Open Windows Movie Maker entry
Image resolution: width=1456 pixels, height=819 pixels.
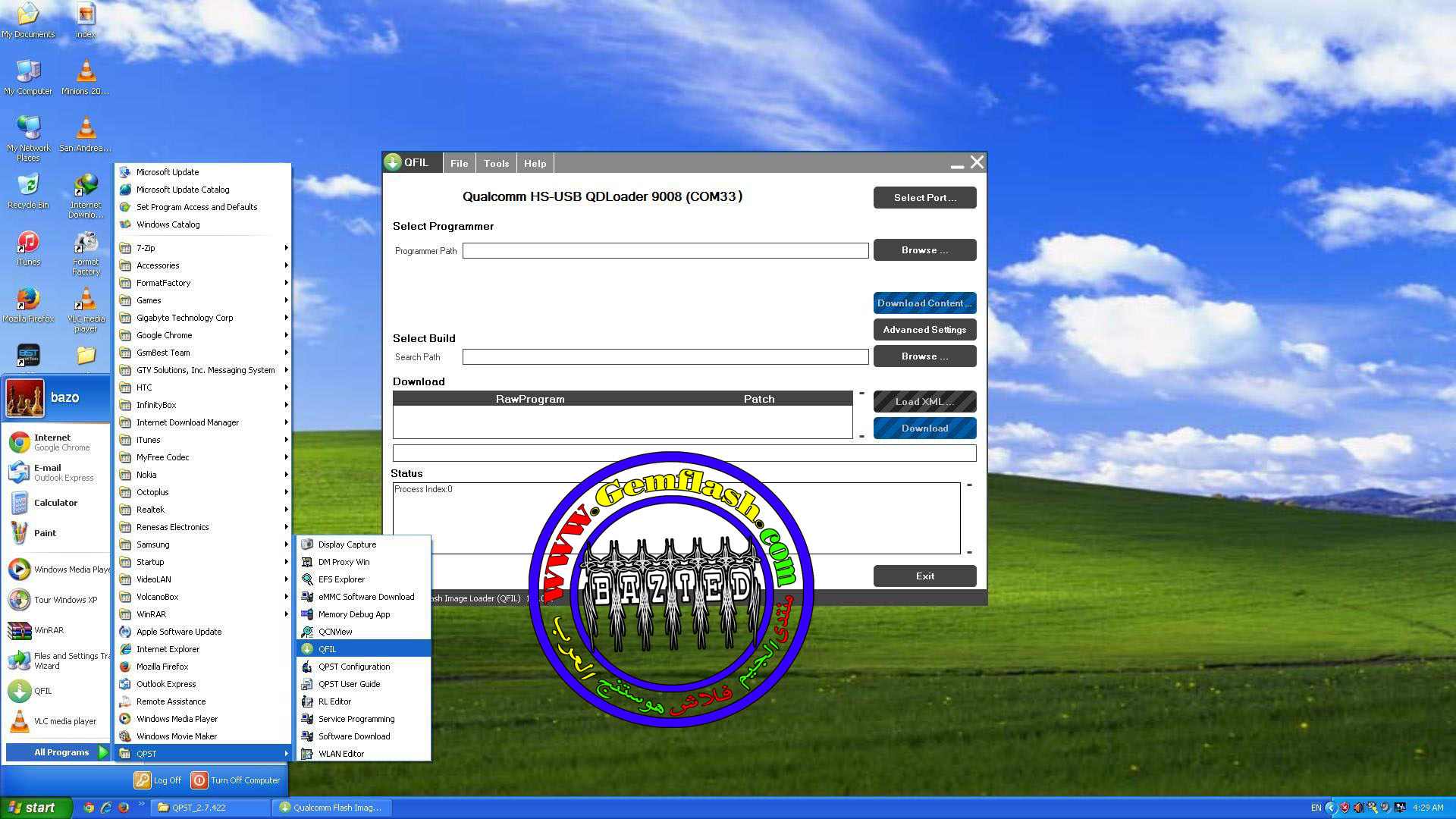pos(204,736)
